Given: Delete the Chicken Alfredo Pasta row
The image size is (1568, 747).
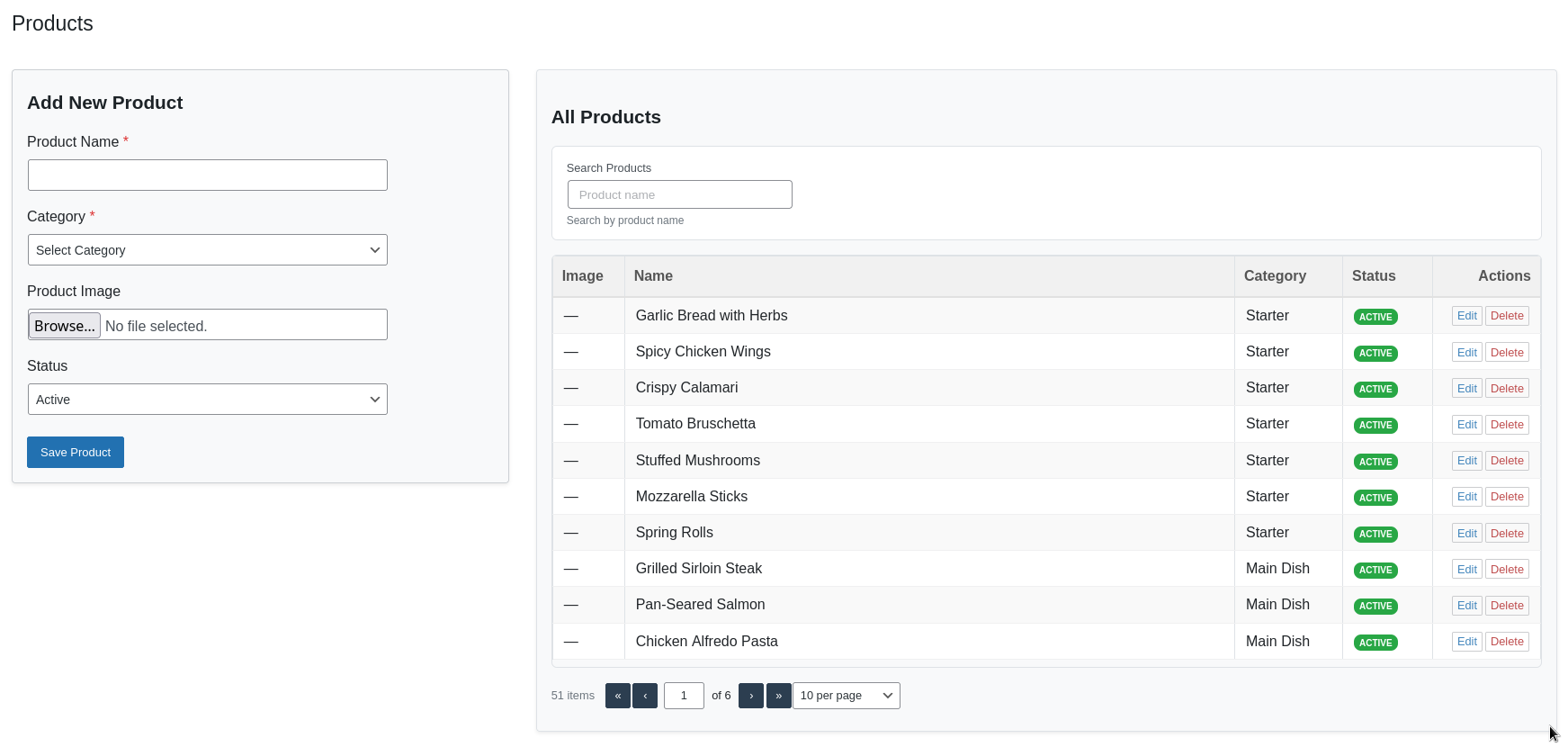Looking at the screenshot, I should pyautogui.click(x=1506, y=642).
